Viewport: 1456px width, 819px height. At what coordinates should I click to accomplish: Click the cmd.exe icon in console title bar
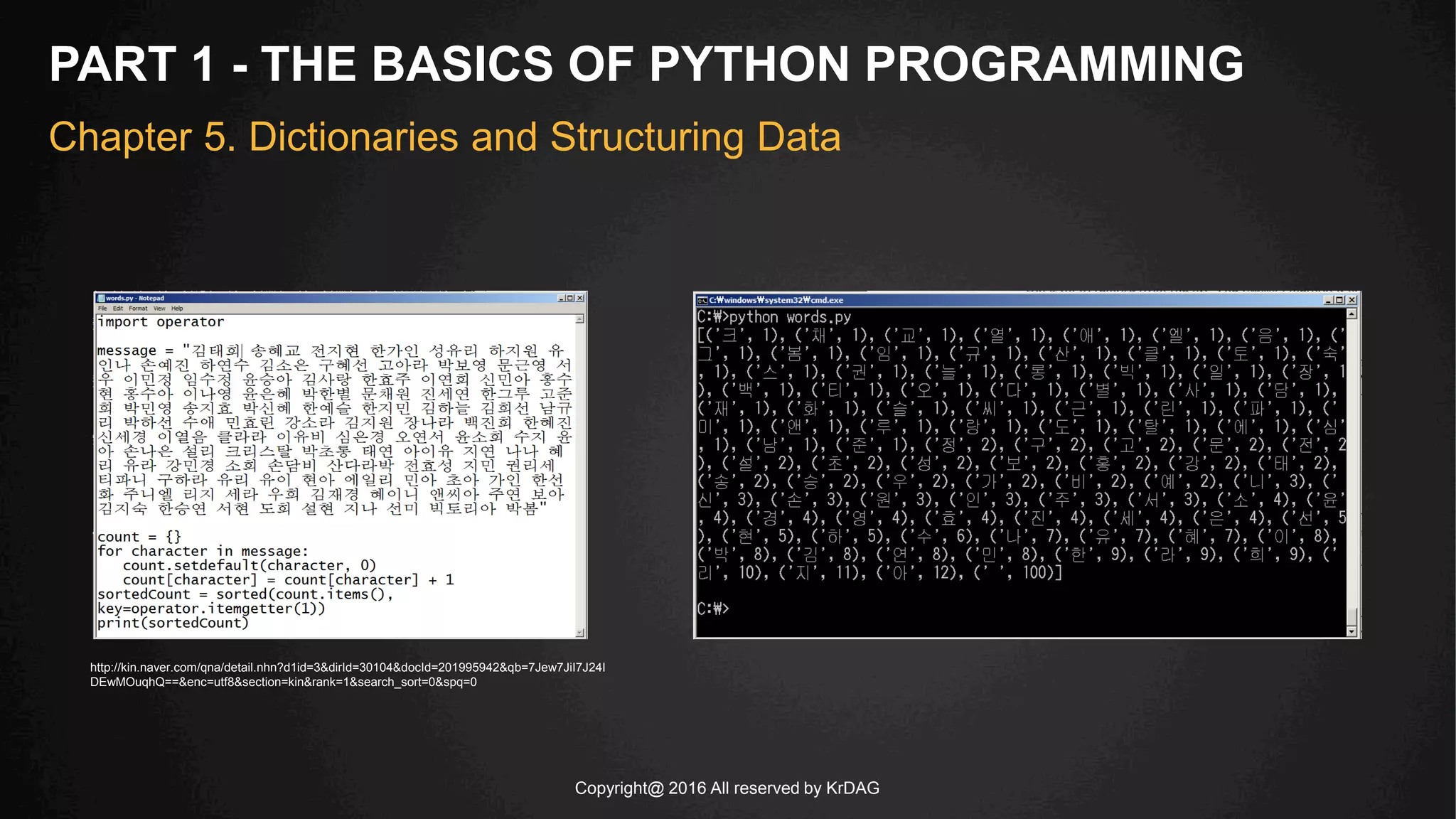(702, 300)
